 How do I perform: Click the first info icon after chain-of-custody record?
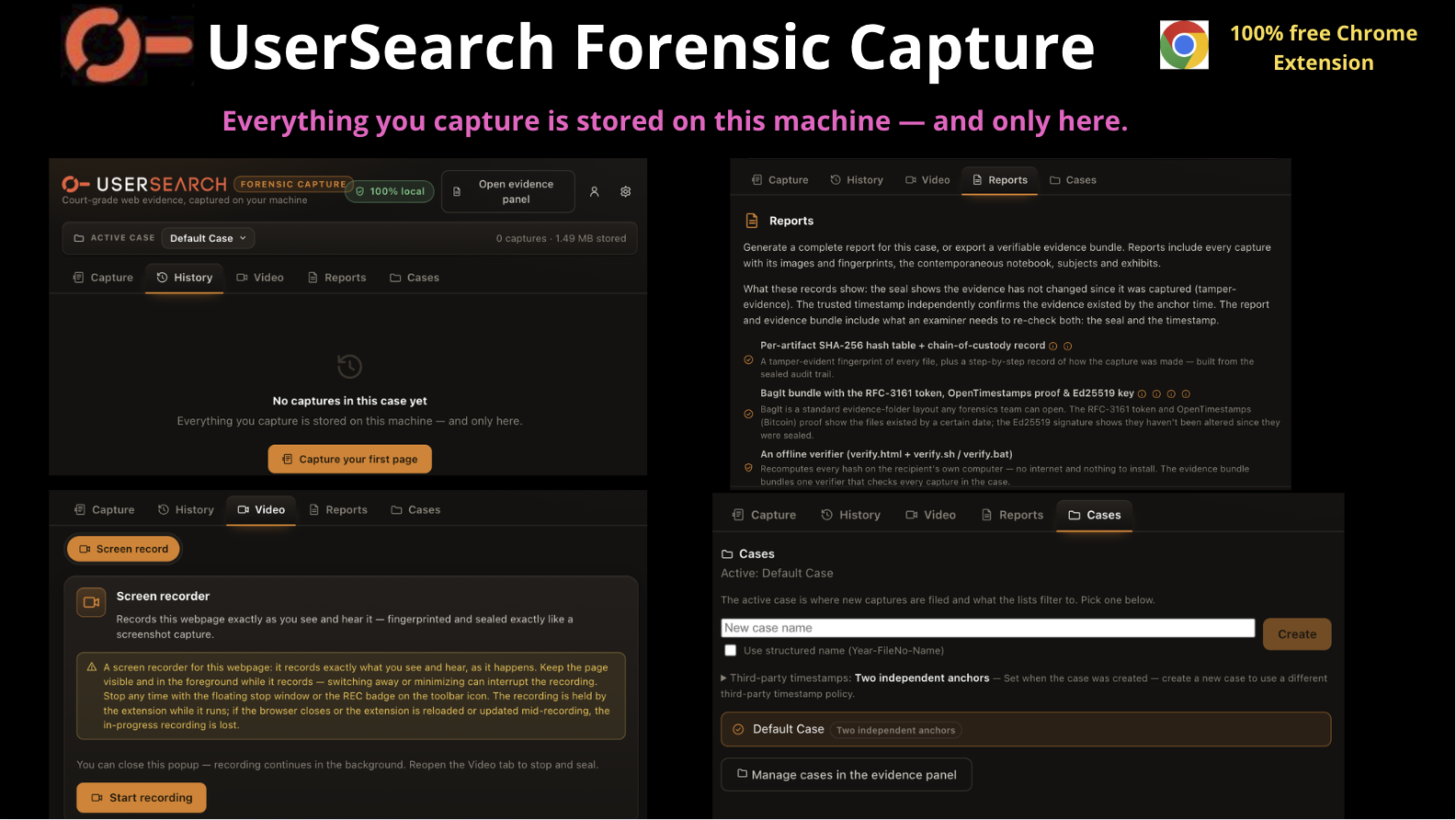(x=1053, y=347)
